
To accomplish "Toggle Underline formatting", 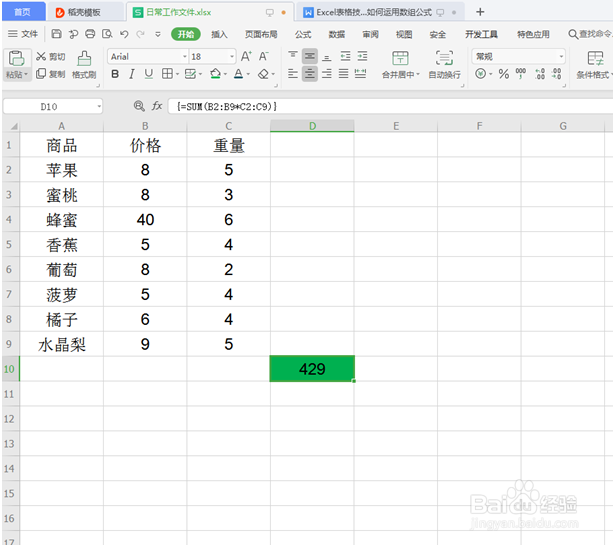I will [149, 74].
